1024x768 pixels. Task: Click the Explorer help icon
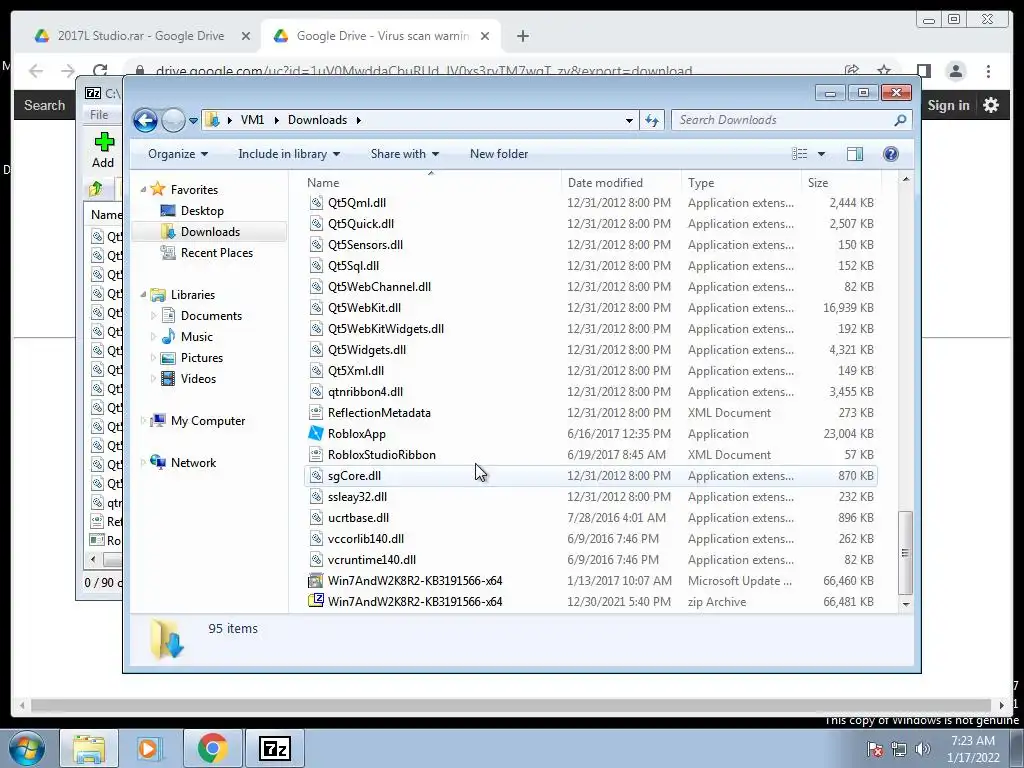pos(891,154)
